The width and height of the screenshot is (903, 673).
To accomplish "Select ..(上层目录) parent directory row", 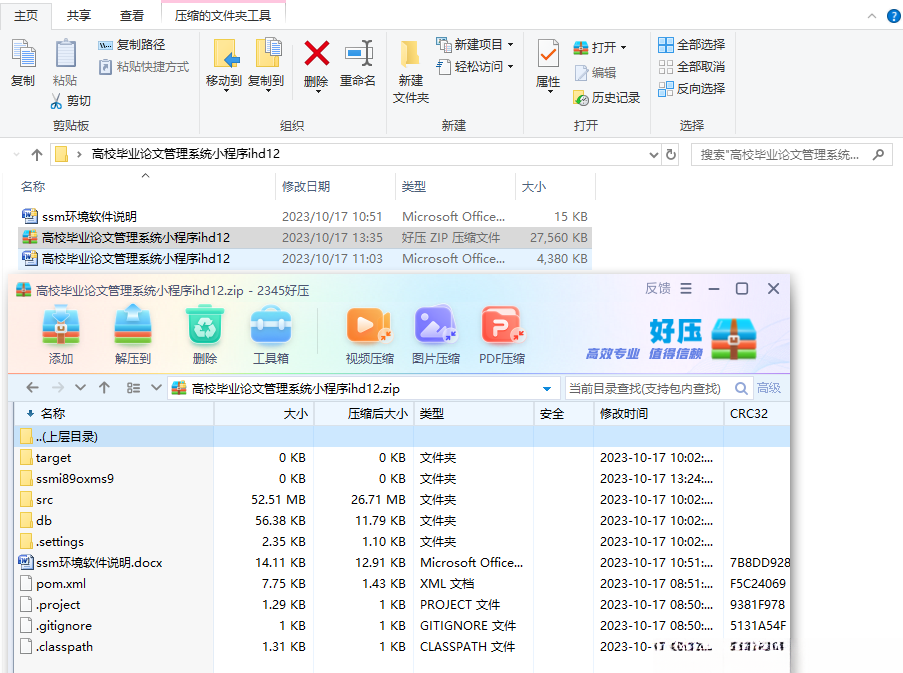I will point(401,436).
